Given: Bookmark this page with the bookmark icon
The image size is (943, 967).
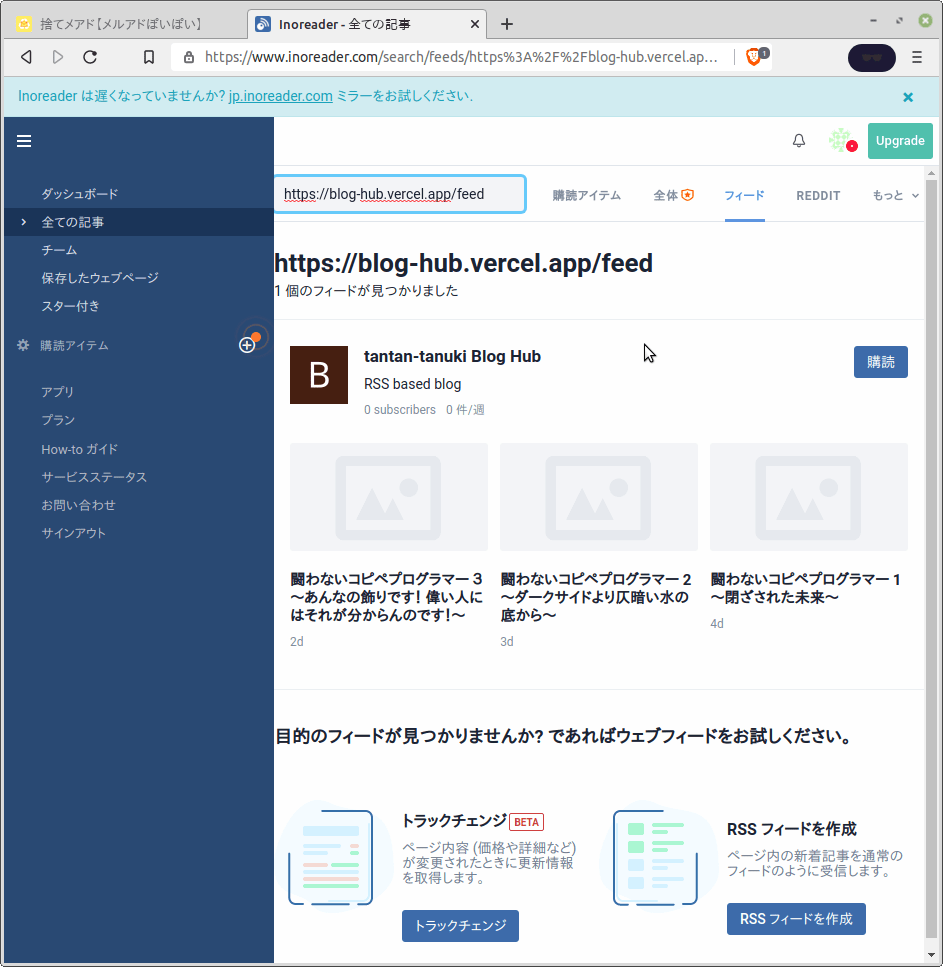Looking at the screenshot, I should point(149,57).
